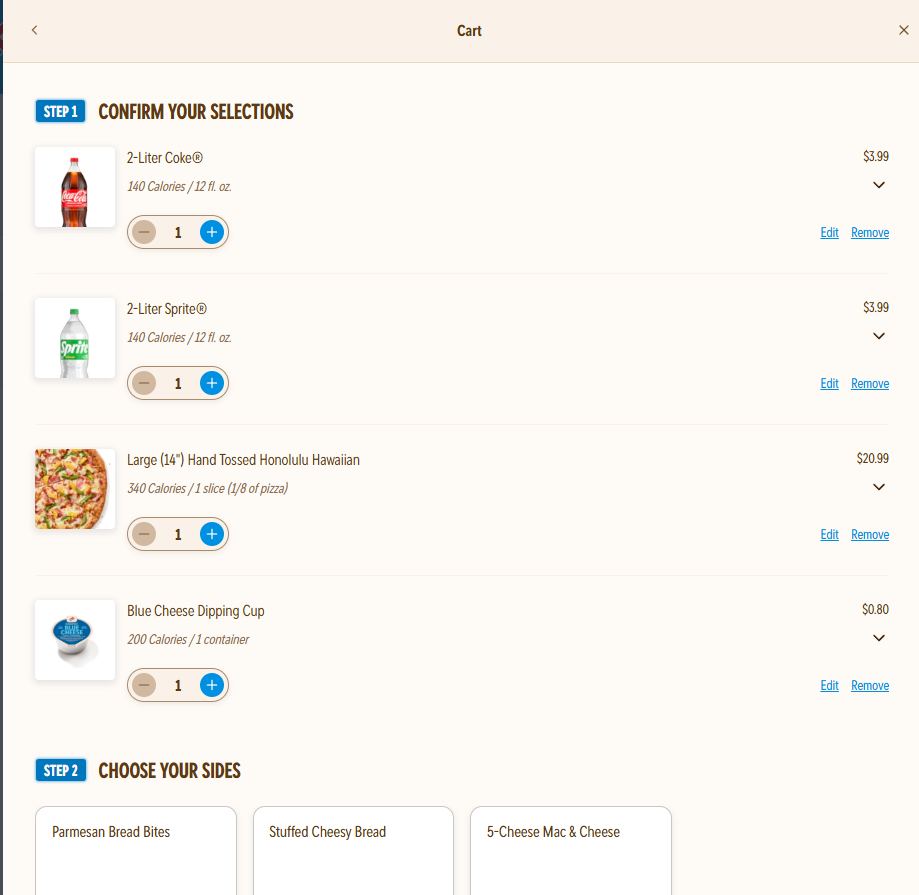The image size is (919, 895).
Task: Expand the Hawaiian pizza details chevron
Action: pos(879,487)
